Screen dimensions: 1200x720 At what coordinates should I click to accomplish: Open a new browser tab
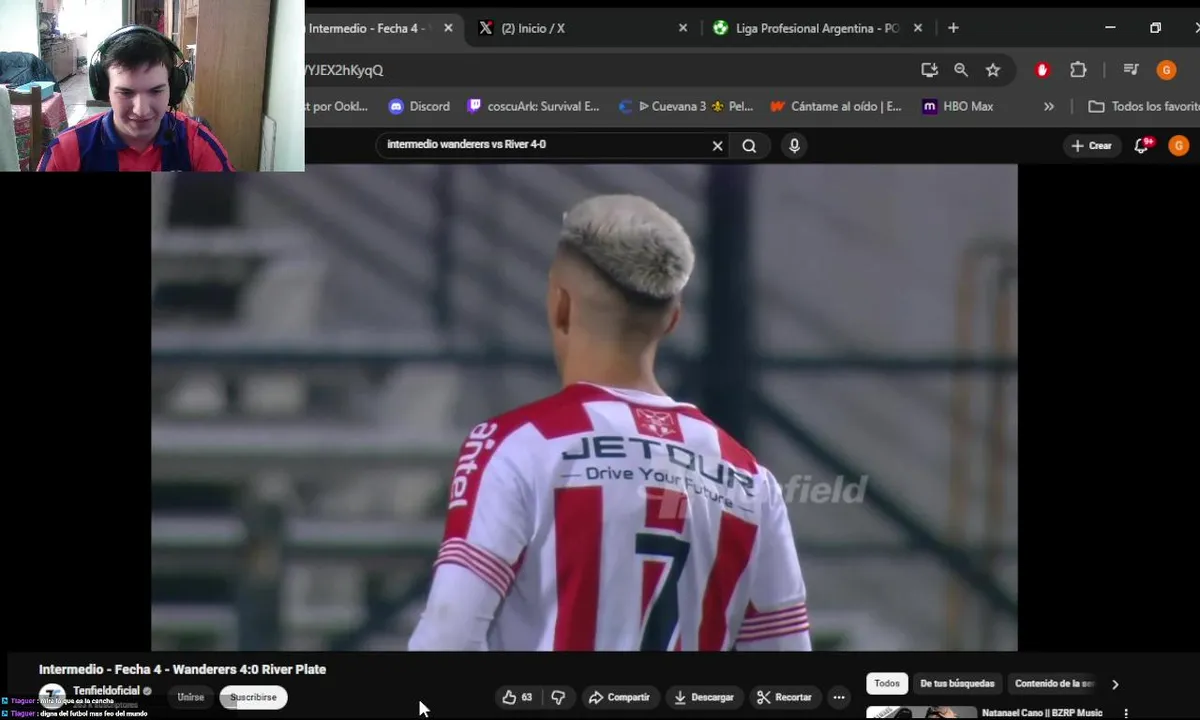(953, 28)
